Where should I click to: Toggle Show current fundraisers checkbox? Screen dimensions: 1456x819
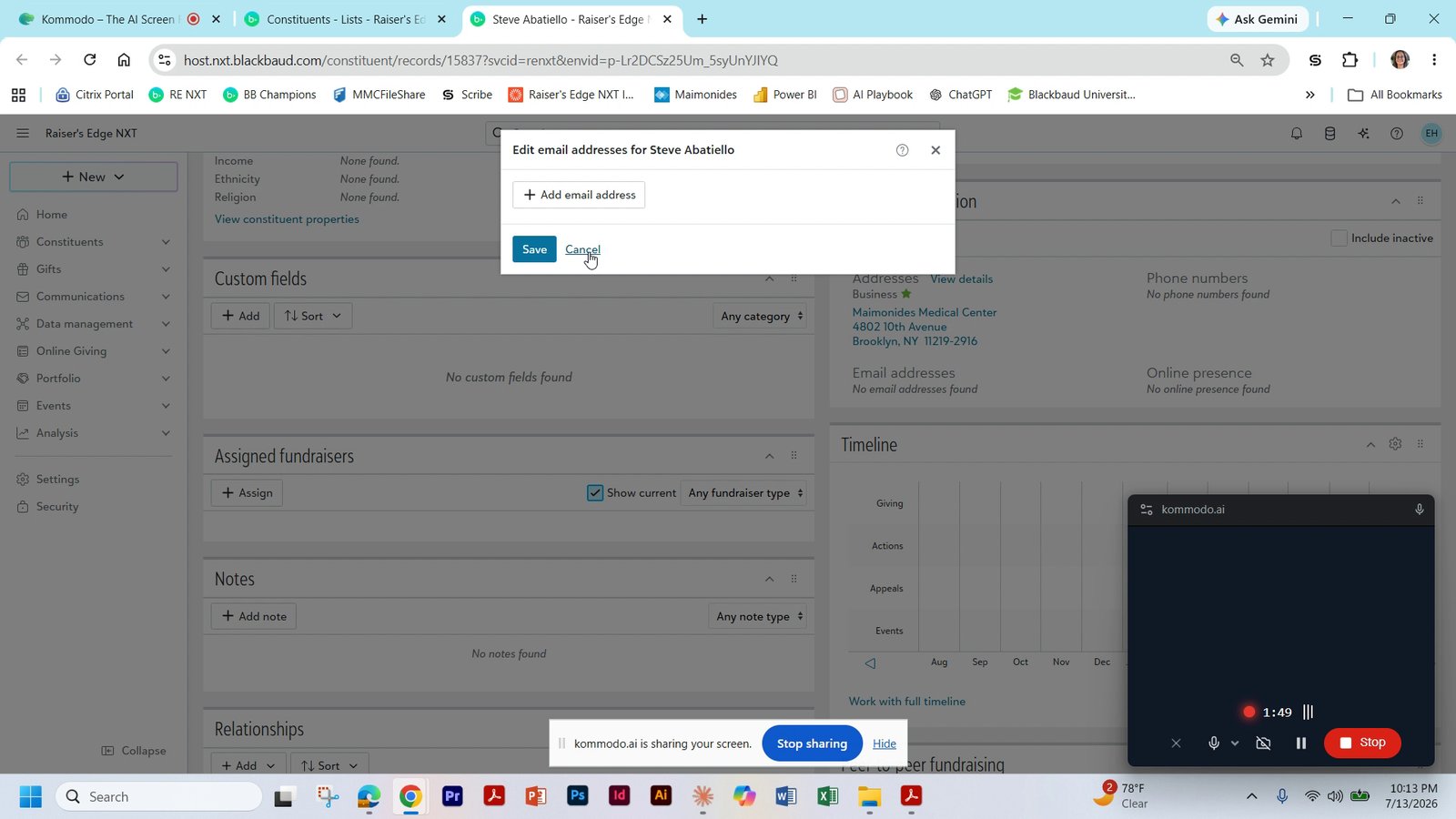click(595, 493)
